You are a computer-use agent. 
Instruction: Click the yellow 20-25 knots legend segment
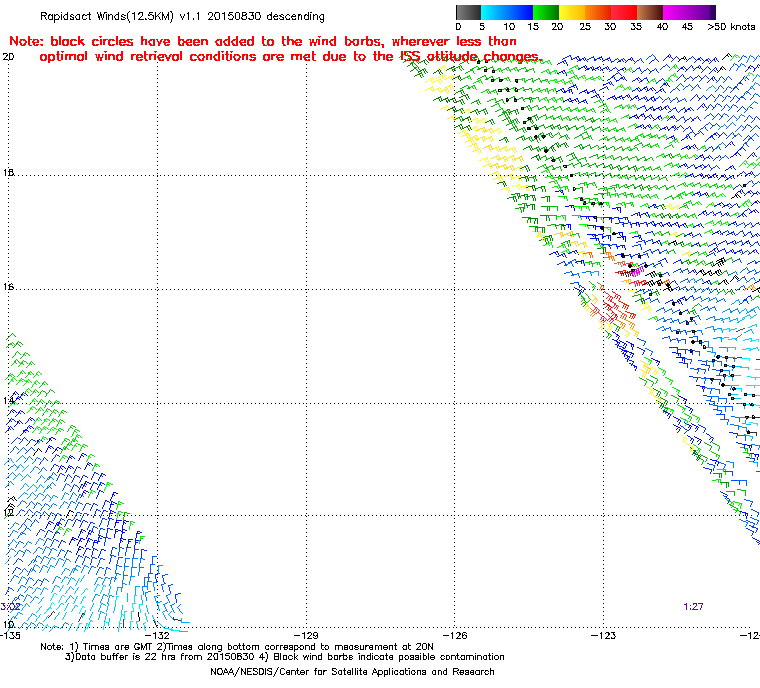point(572,12)
